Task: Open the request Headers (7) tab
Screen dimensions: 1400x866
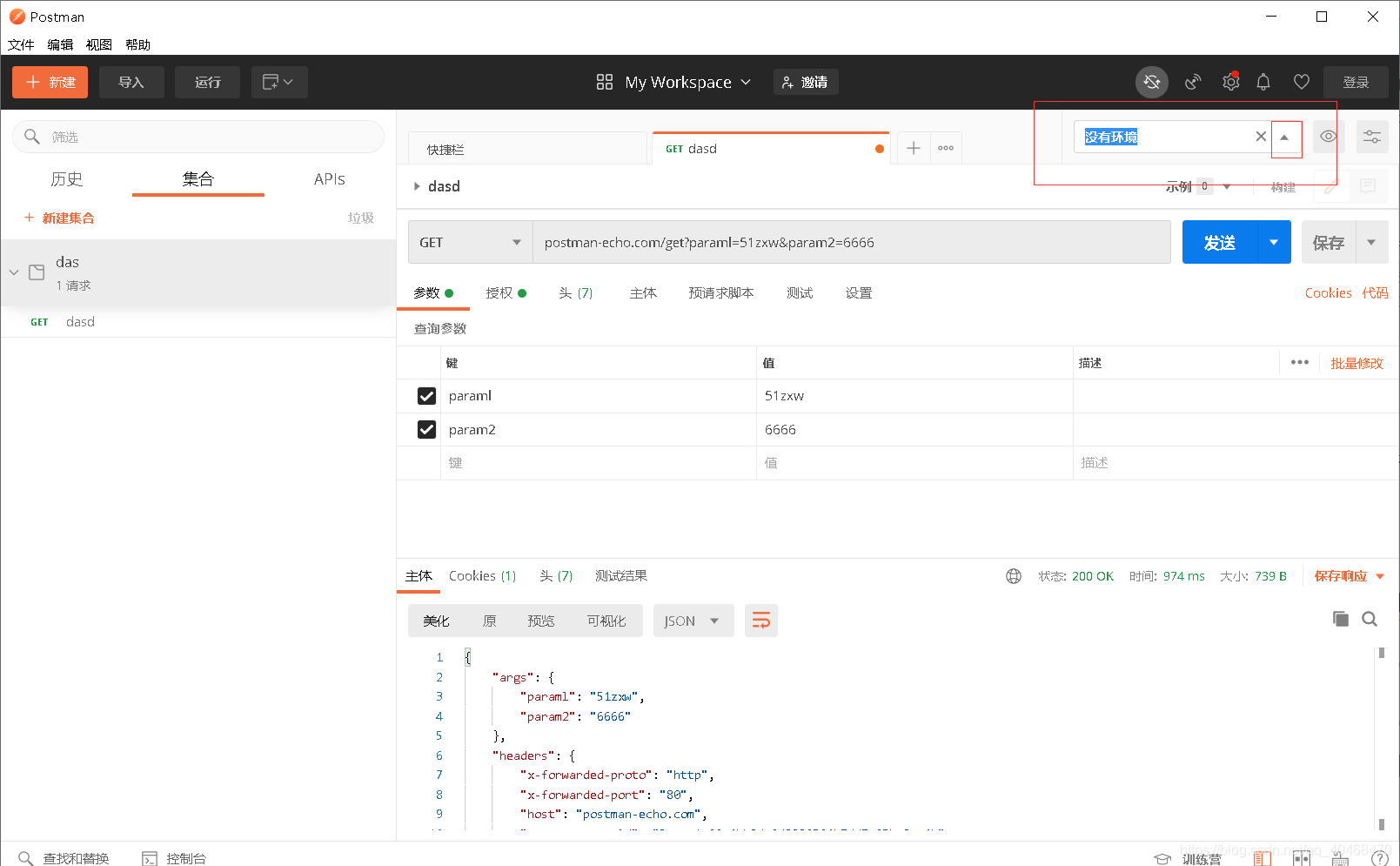Action: tap(575, 293)
